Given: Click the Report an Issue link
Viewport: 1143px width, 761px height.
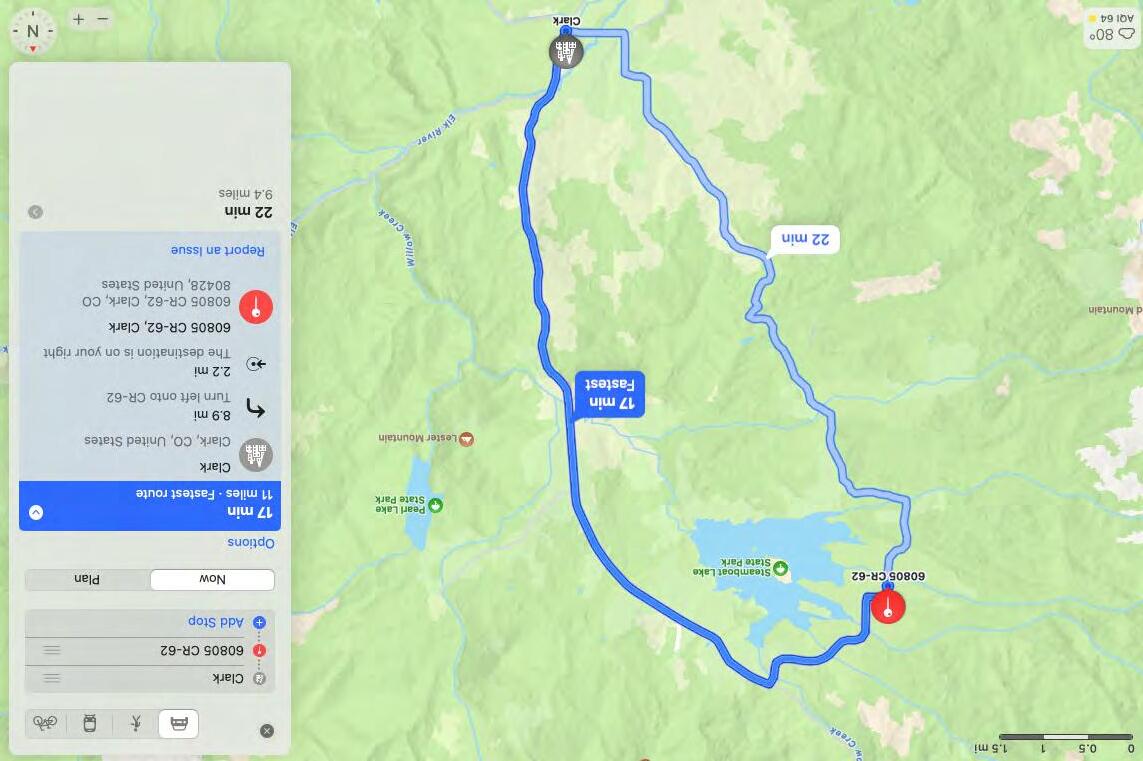Looking at the screenshot, I should 217,250.
